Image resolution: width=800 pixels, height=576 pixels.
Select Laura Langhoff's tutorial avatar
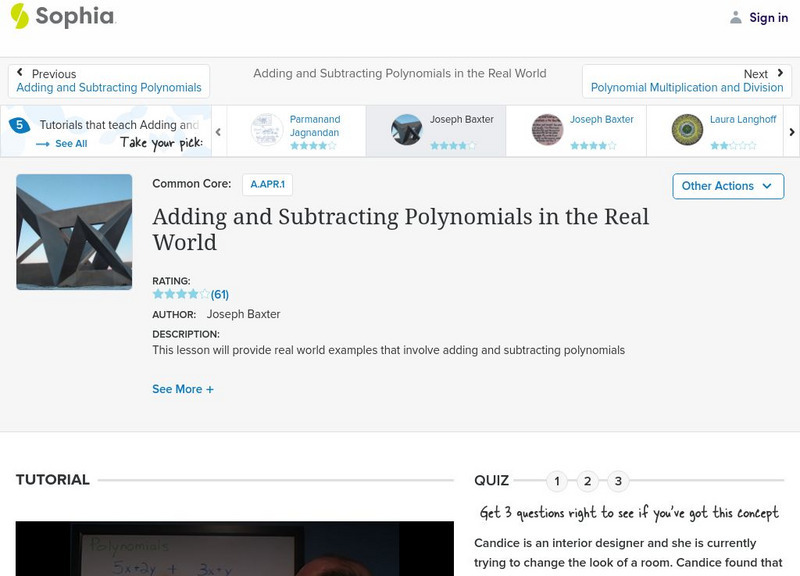(687, 130)
